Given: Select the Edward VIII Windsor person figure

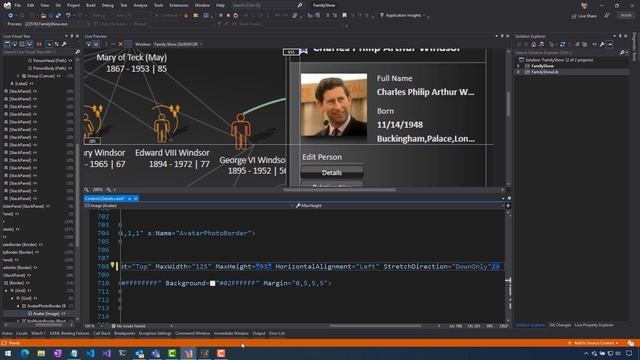Looking at the screenshot, I should point(162,128).
